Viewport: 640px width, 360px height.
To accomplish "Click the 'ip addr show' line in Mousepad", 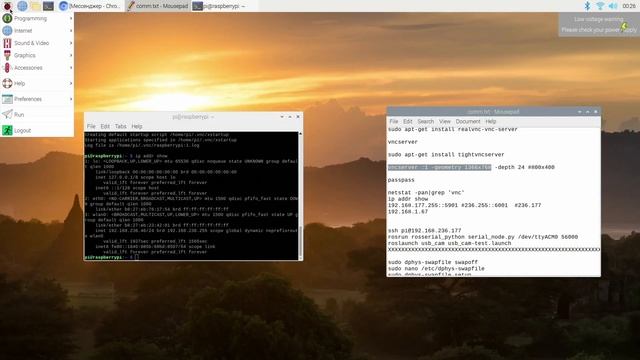I will point(408,199).
